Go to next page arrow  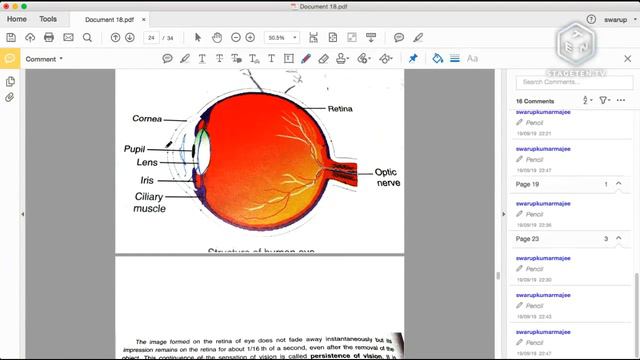tap(130, 38)
